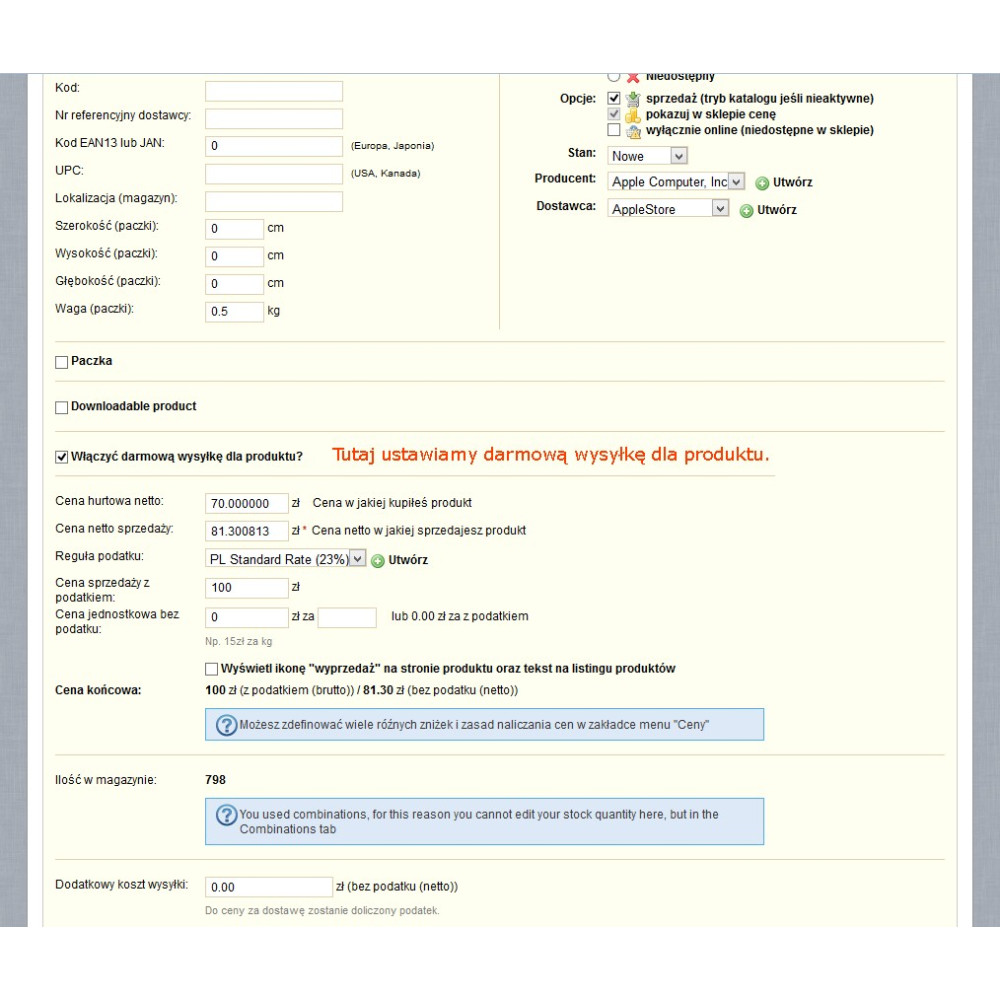Click the '(USA, Kanada)' note
Image resolution: width=1000 pixels, height=1000 pixels.
click(x=385, y=173)
